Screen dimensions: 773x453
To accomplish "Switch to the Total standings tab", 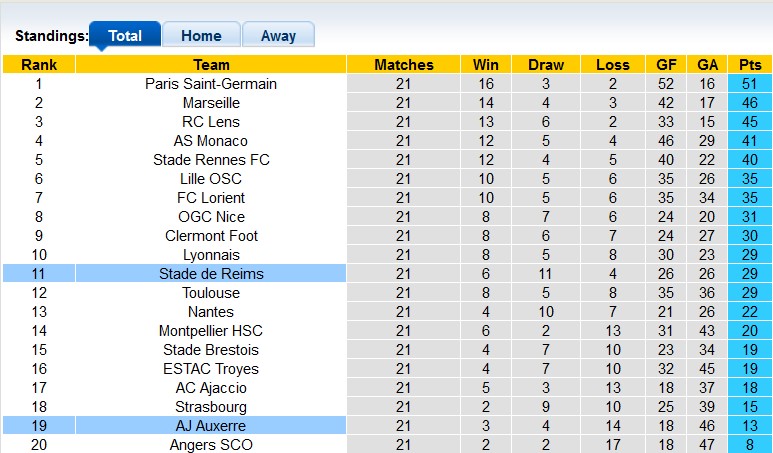I will (124, 35).
